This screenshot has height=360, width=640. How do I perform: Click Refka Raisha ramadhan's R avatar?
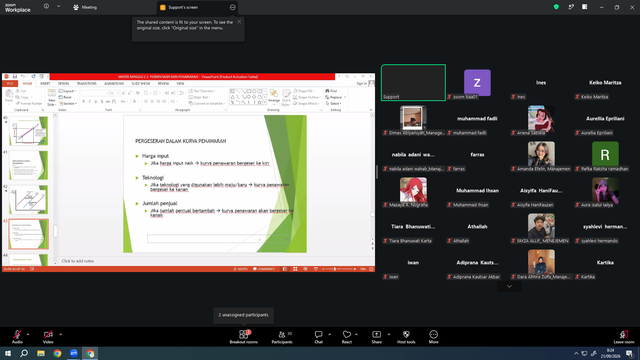point(605,154)
